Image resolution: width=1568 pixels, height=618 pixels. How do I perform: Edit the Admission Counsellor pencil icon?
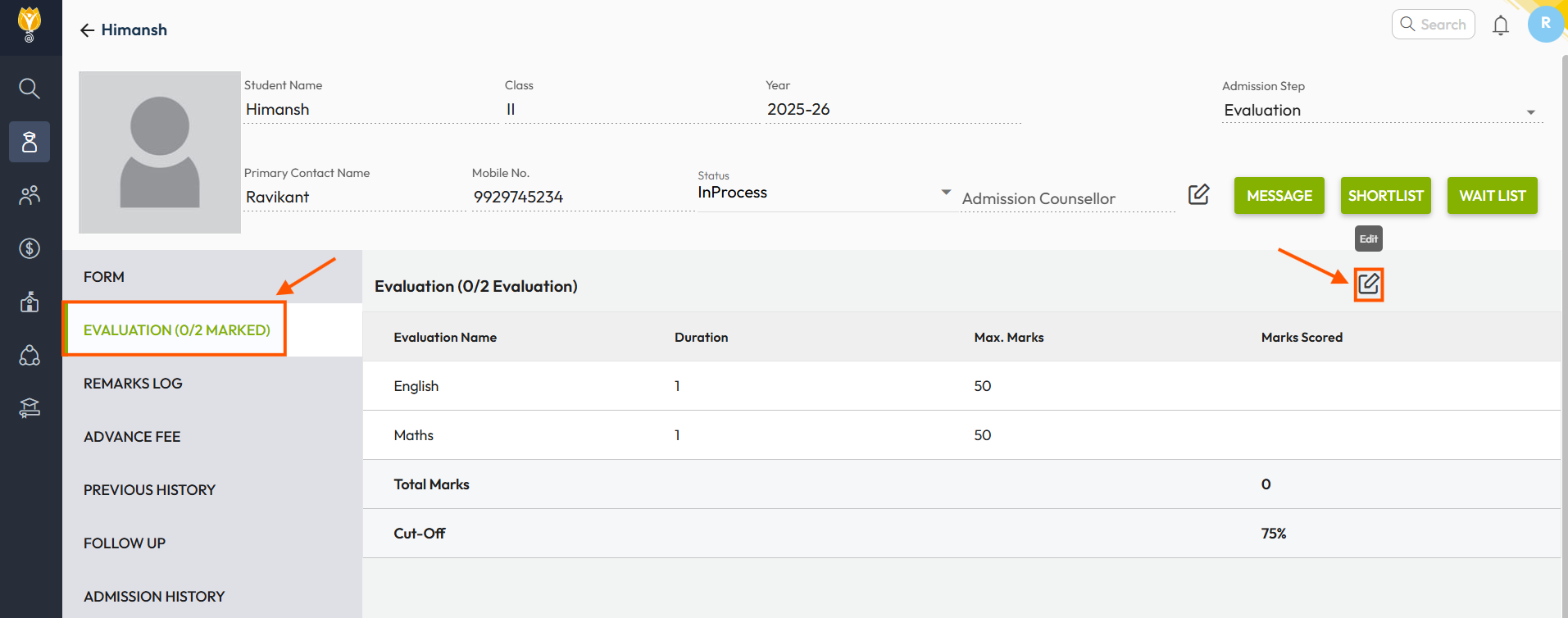(1198, 194)
